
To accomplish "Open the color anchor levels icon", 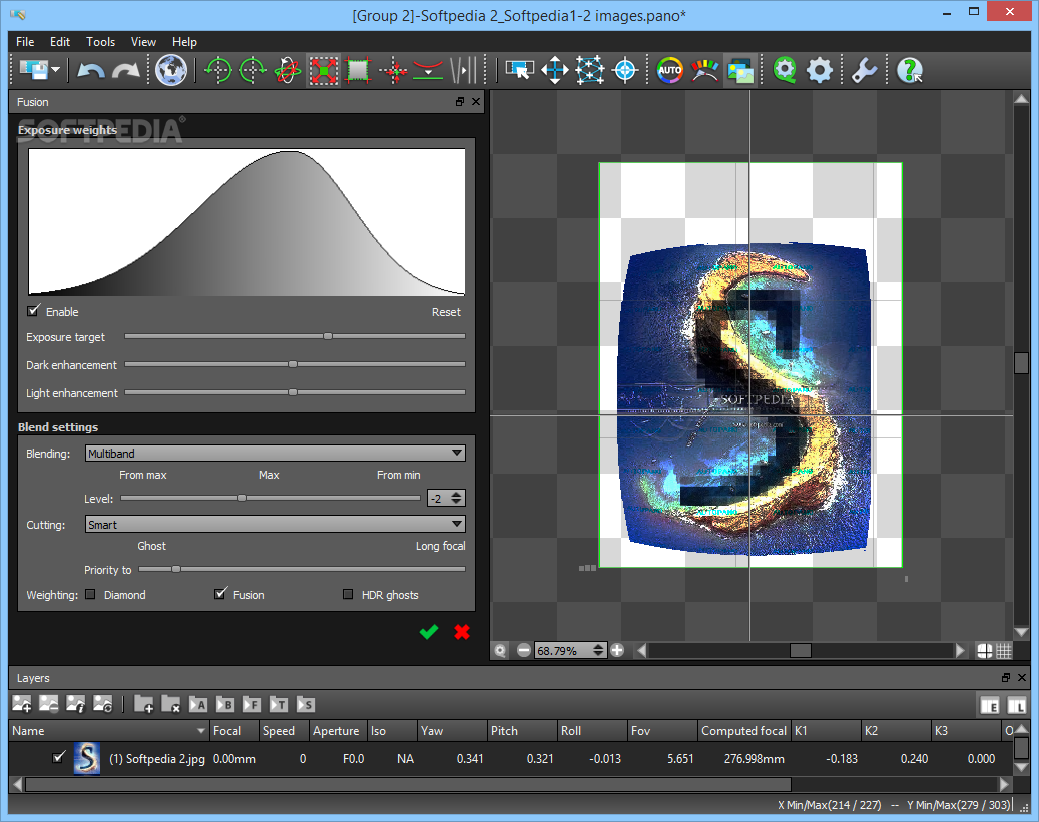I will pyautogui.click(x=704, y=70).
